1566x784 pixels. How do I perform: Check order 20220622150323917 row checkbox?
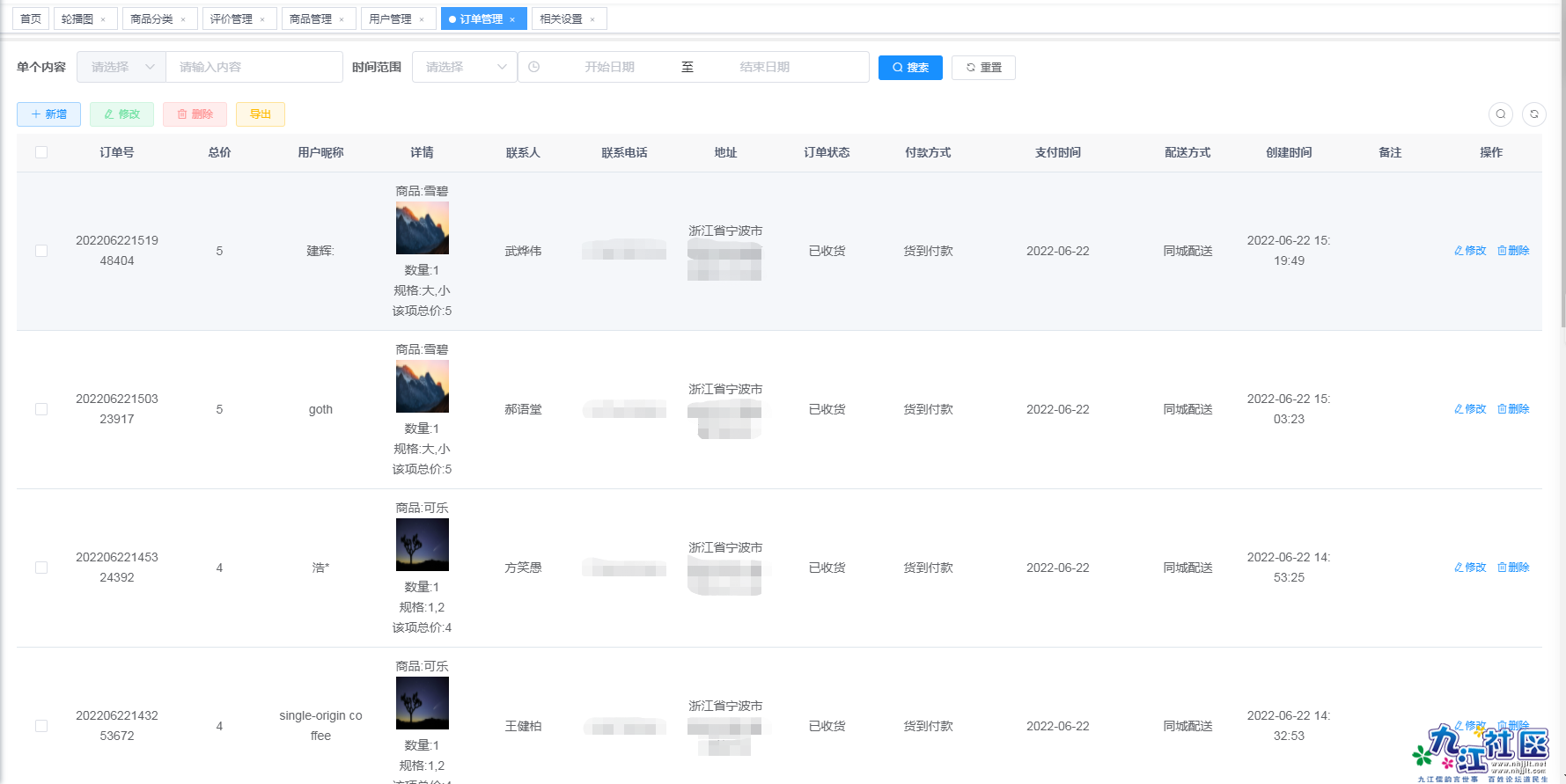(x=41, y=409)
